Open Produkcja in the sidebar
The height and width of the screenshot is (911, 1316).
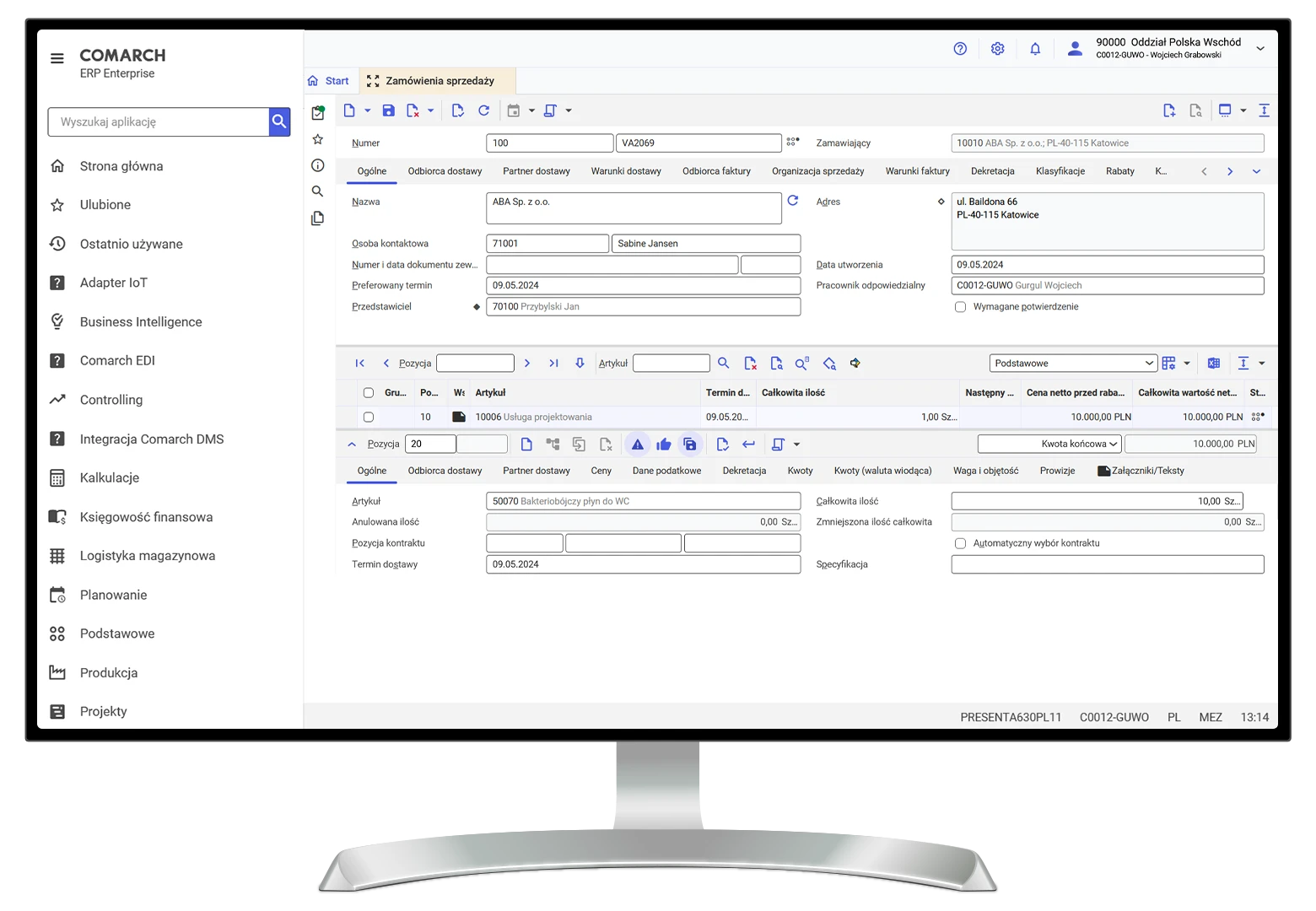[109, 673]
